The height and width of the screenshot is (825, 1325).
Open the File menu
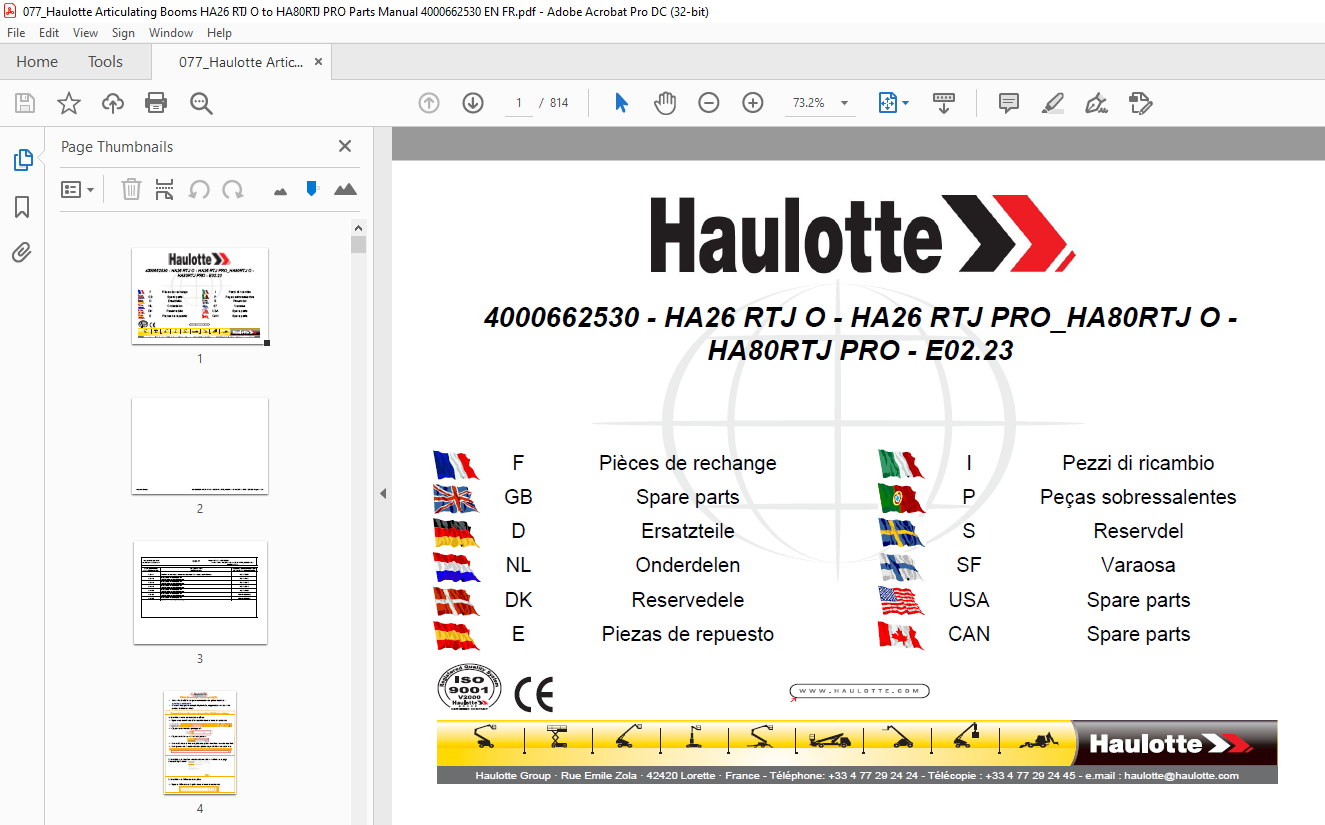click(x=16, y=33)
